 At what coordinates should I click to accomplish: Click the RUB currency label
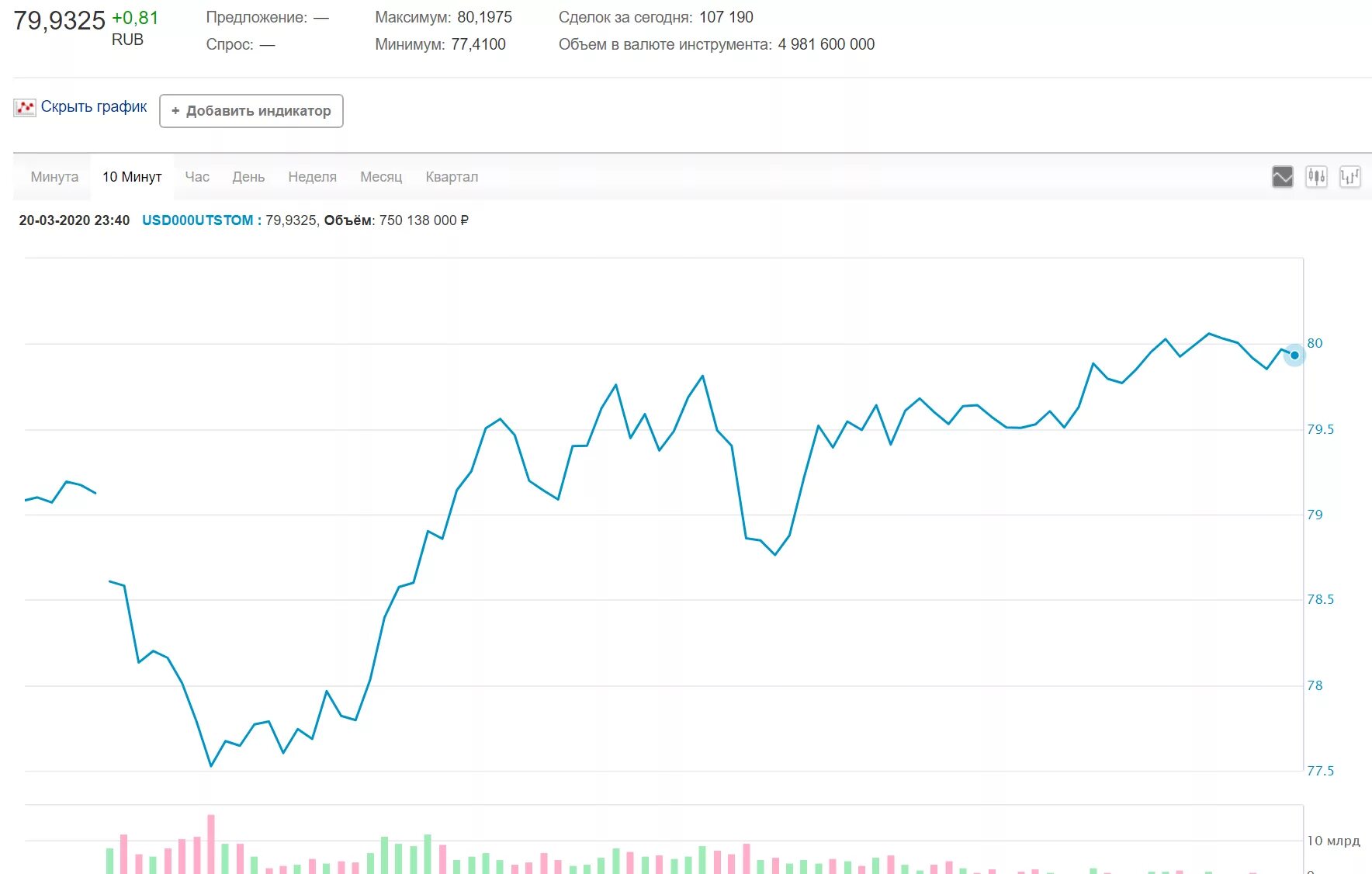pyautogui.click(x=127, y=40)
